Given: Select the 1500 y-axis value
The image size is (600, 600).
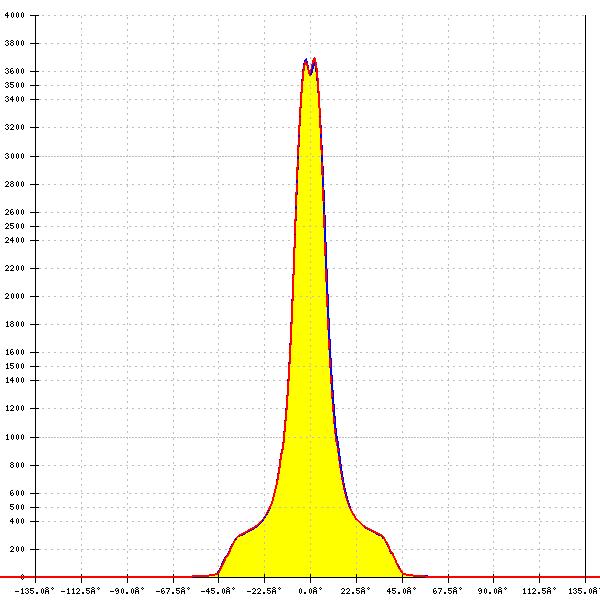Looking at the screenshot, I should [15, 366].
